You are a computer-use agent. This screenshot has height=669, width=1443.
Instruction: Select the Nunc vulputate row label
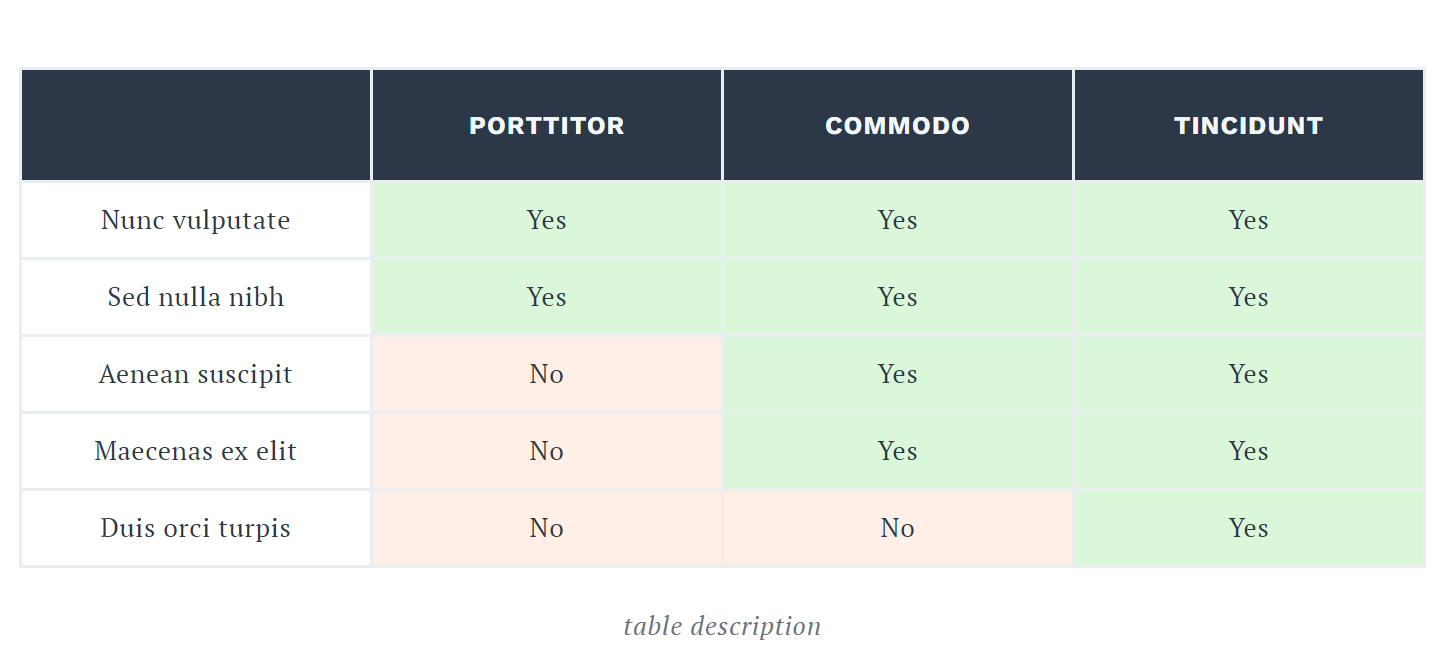196,220
